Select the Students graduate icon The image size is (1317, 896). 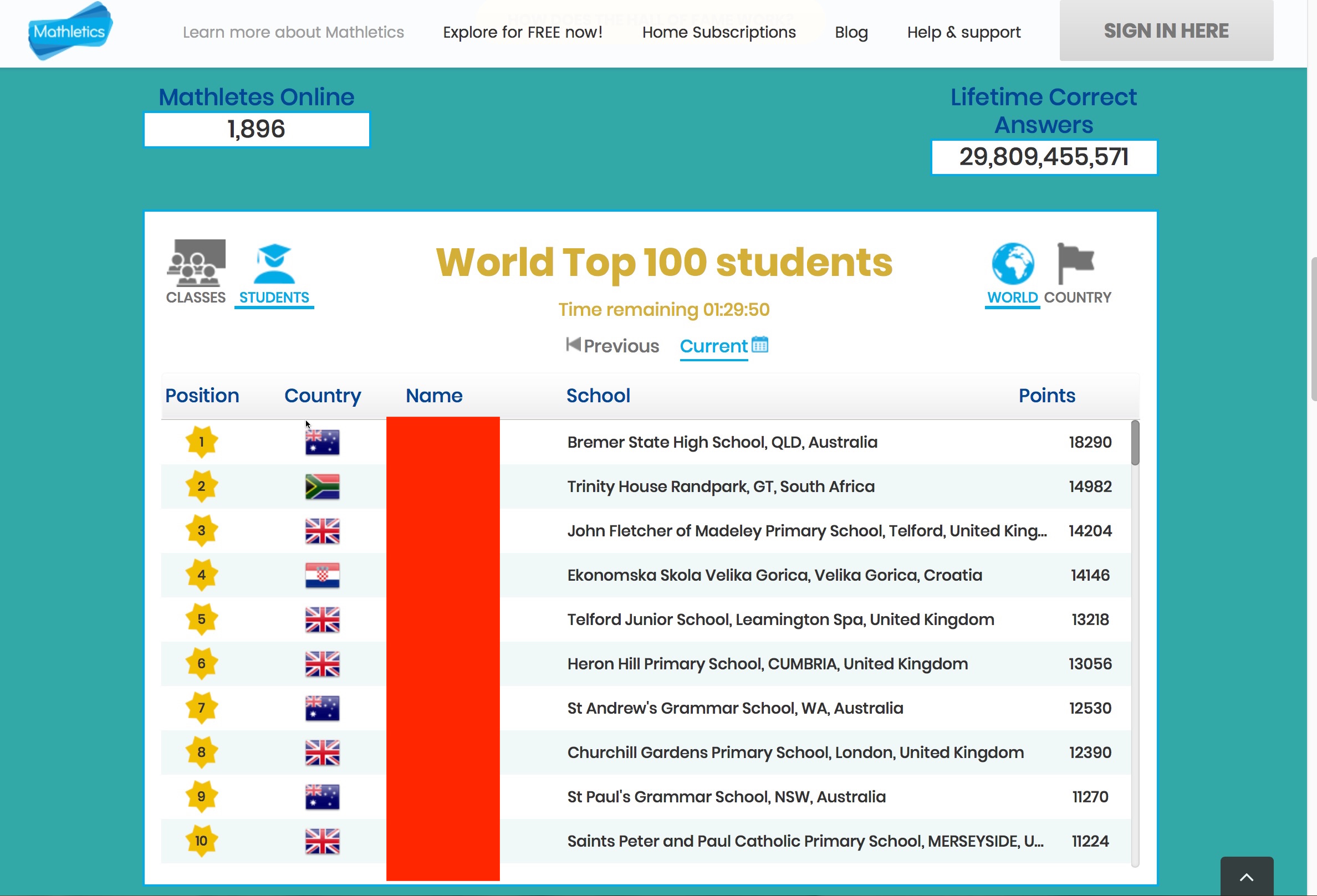pyautogui.click(x=274, y=263)
